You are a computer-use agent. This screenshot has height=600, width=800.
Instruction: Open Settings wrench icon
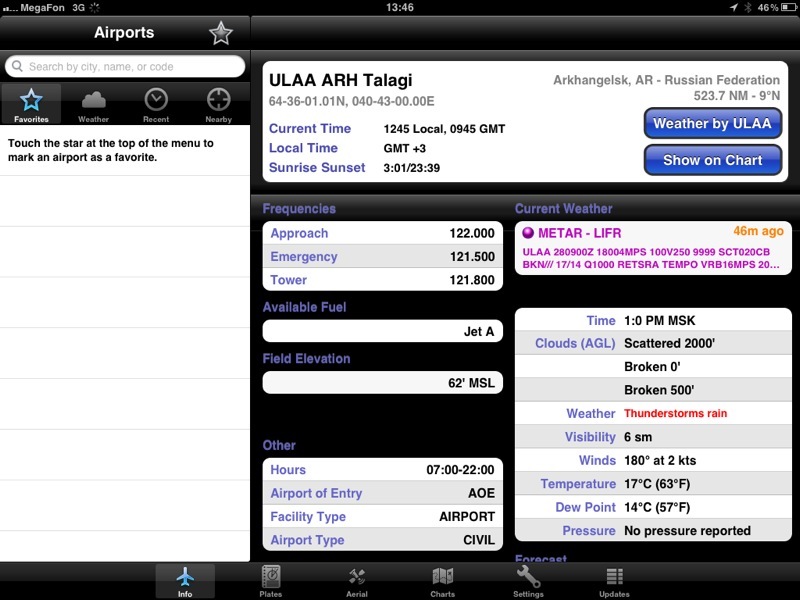529,580
